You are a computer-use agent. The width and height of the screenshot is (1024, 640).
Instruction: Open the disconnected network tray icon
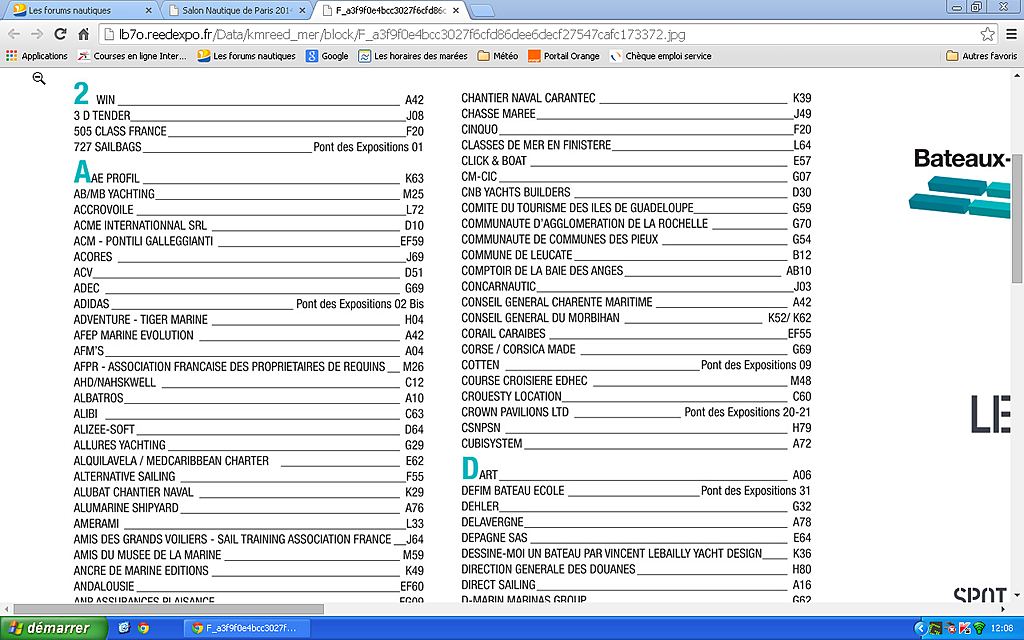click(x=950, y=628)
